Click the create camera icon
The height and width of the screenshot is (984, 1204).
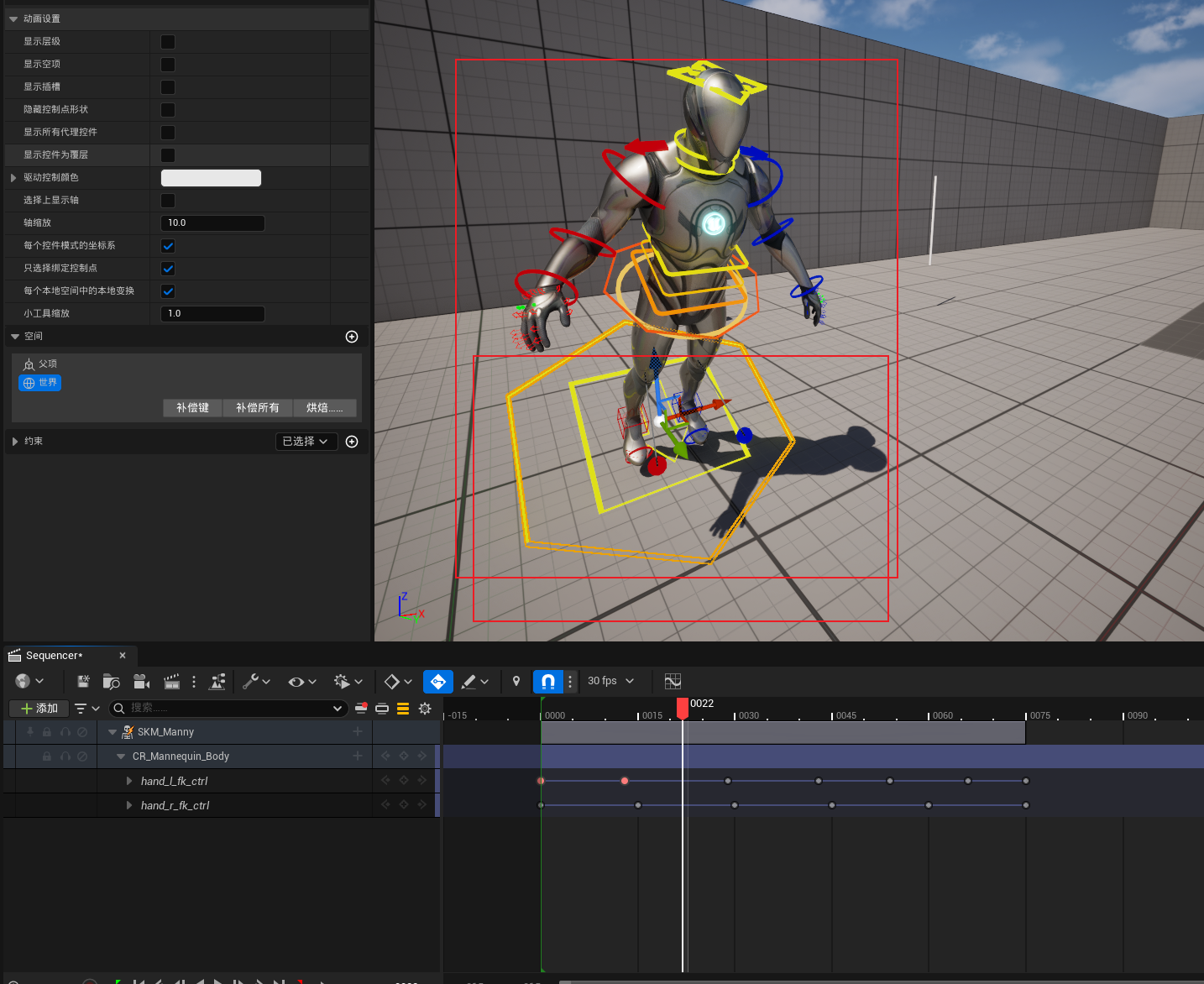point(141,682)
